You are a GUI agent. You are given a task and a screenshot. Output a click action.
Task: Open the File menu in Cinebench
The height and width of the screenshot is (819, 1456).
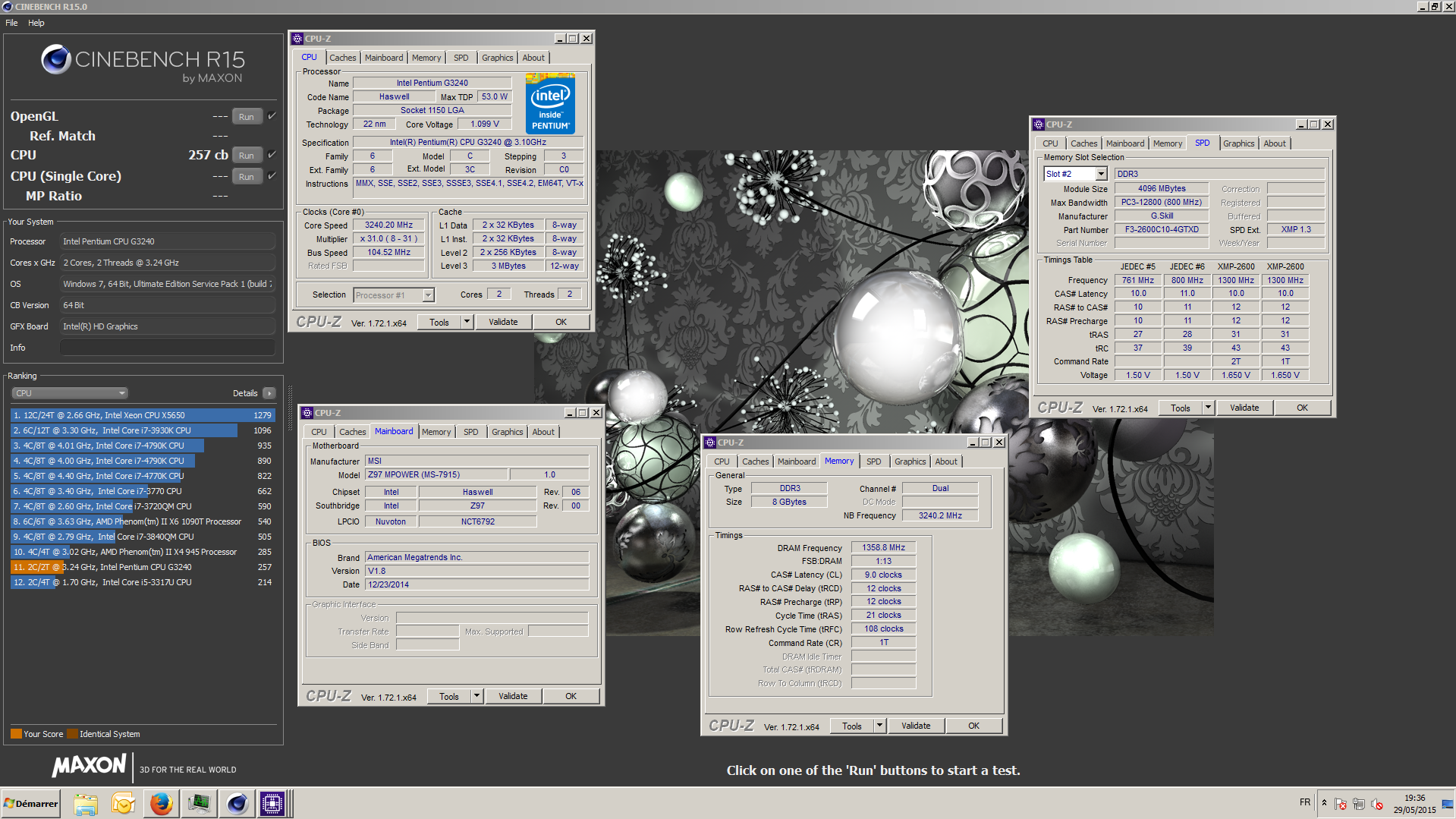11,23
